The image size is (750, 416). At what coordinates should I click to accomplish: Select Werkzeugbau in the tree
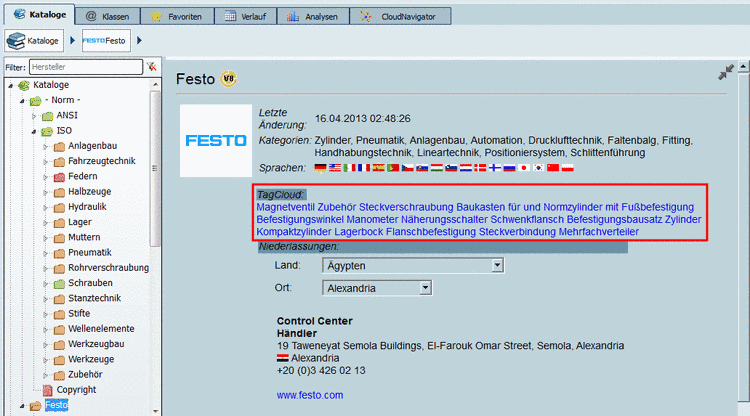[x=96, y=344]
